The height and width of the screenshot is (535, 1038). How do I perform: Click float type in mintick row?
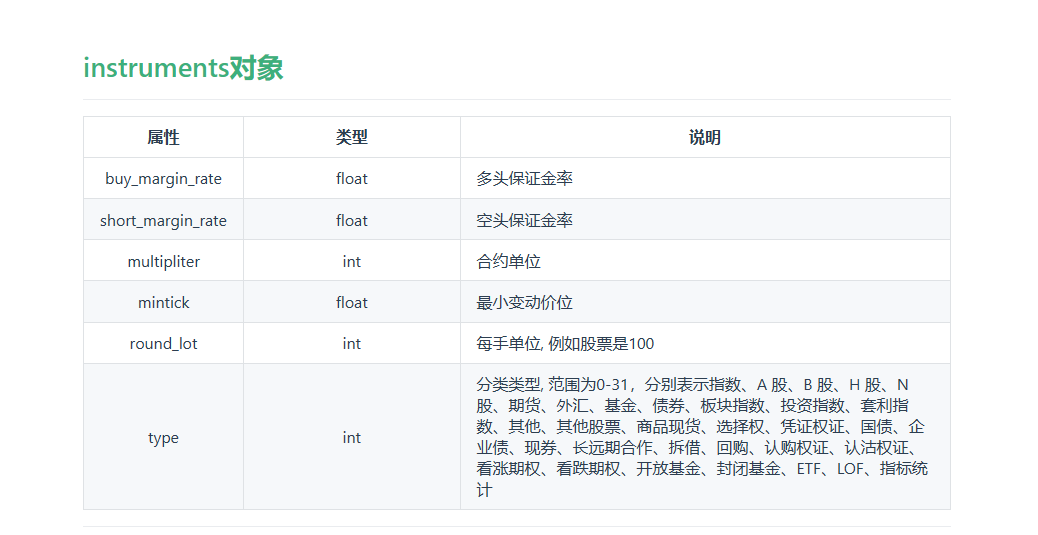352,302
